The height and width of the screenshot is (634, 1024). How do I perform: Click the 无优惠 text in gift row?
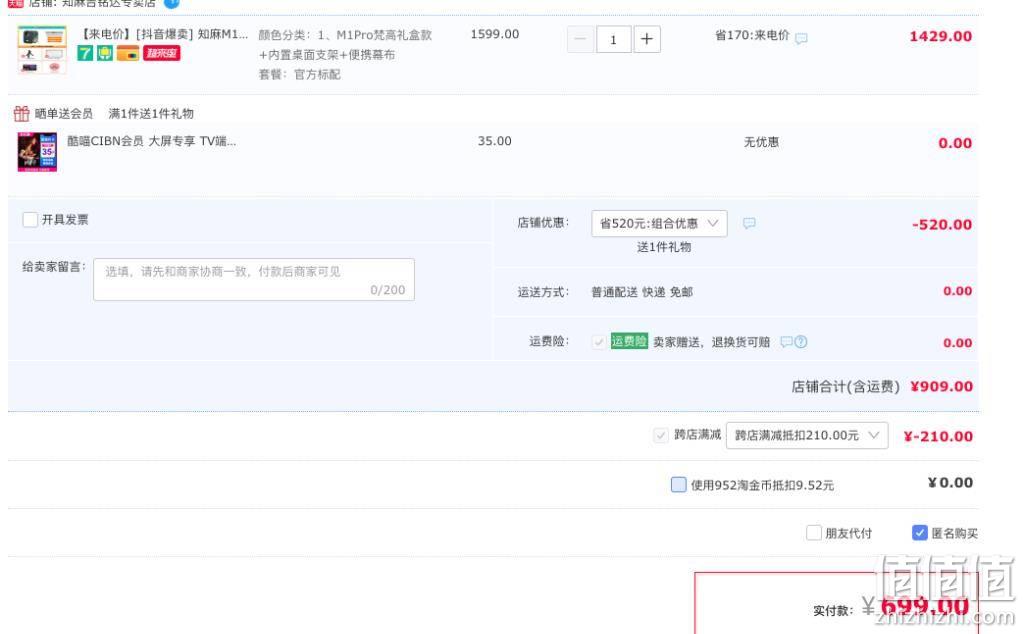tap(761, 142)
